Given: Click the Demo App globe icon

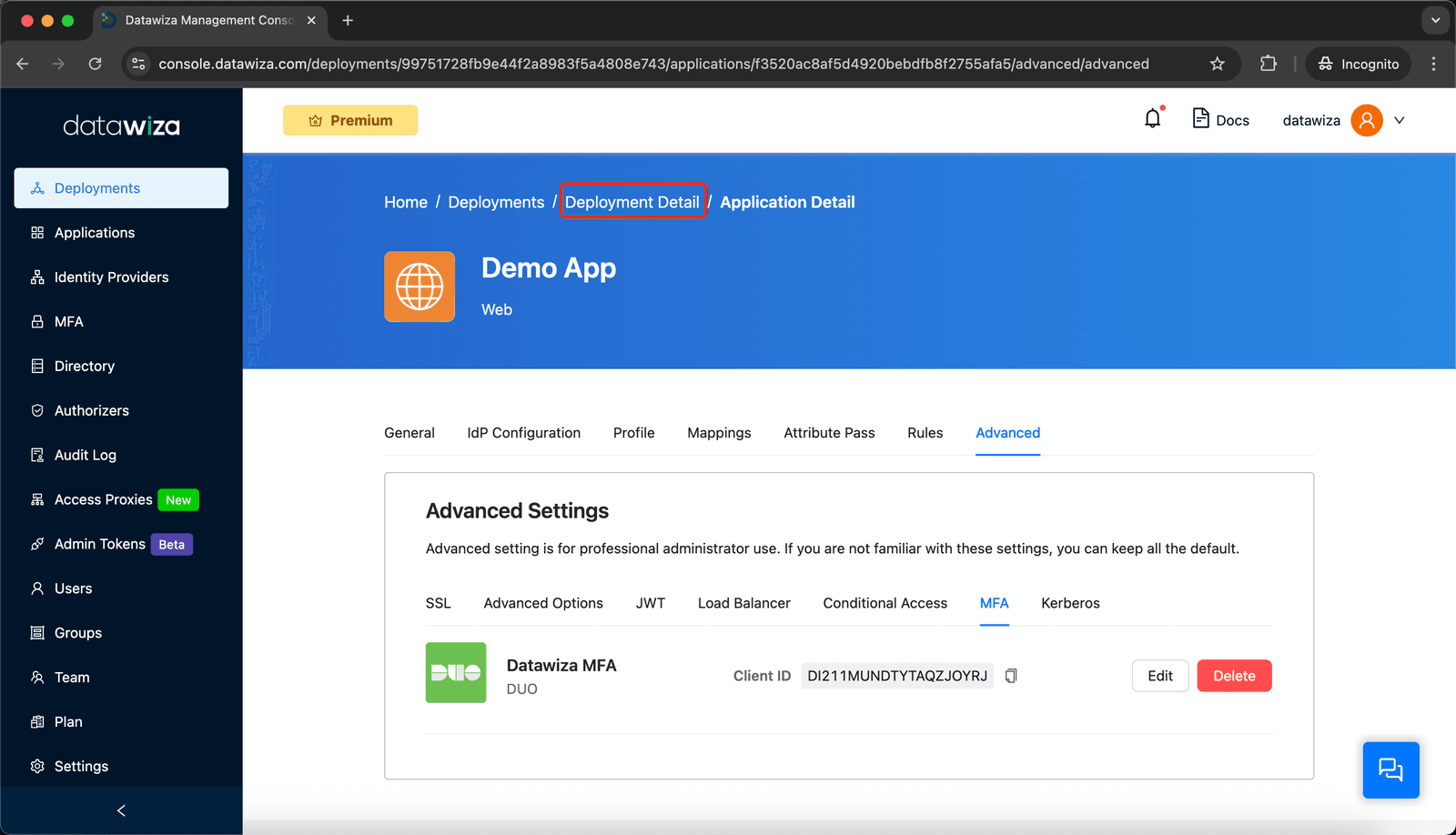Looking at the screenshot, I should pos(420,287).
